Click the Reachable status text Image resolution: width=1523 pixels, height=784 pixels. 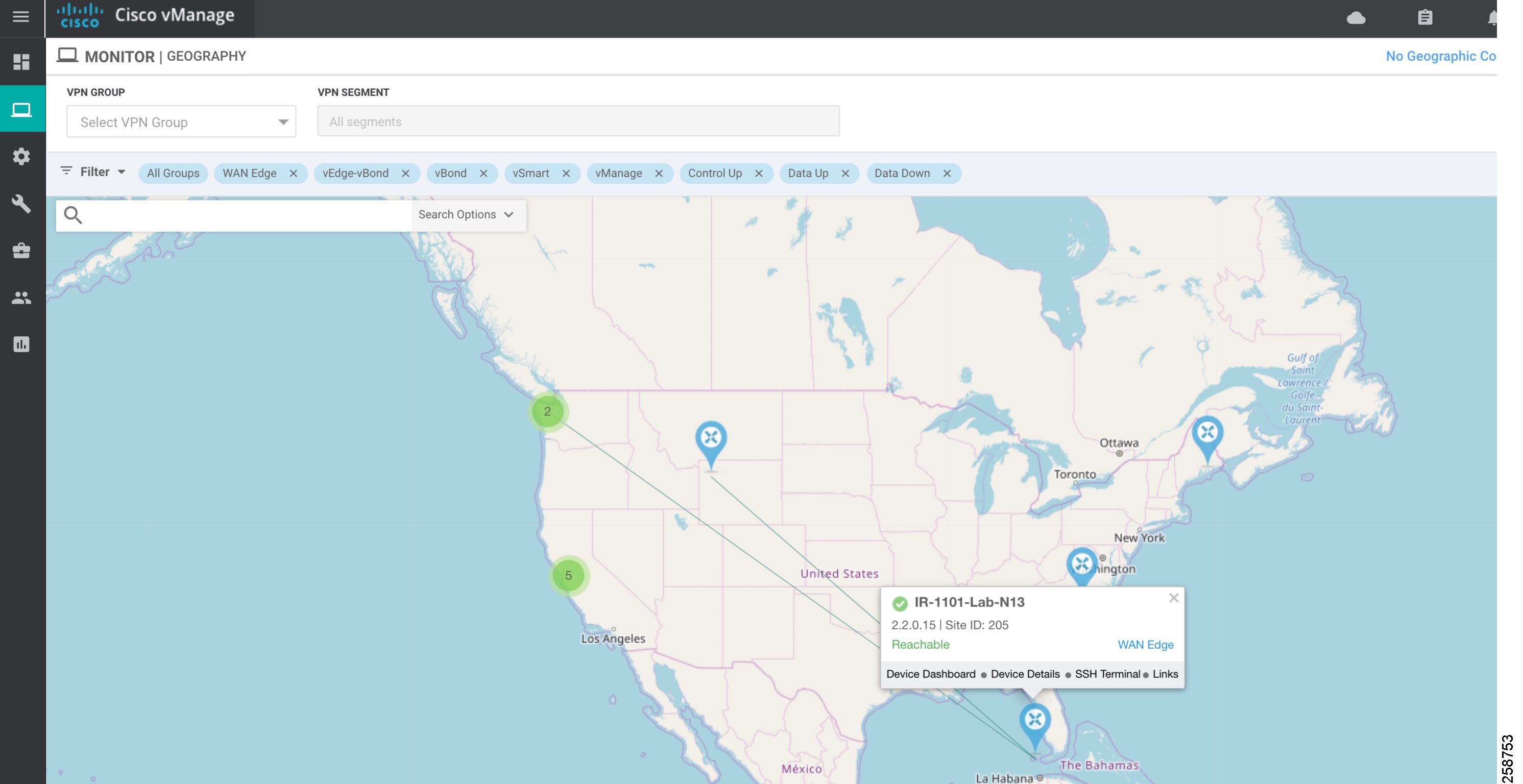tap(920, 645)
